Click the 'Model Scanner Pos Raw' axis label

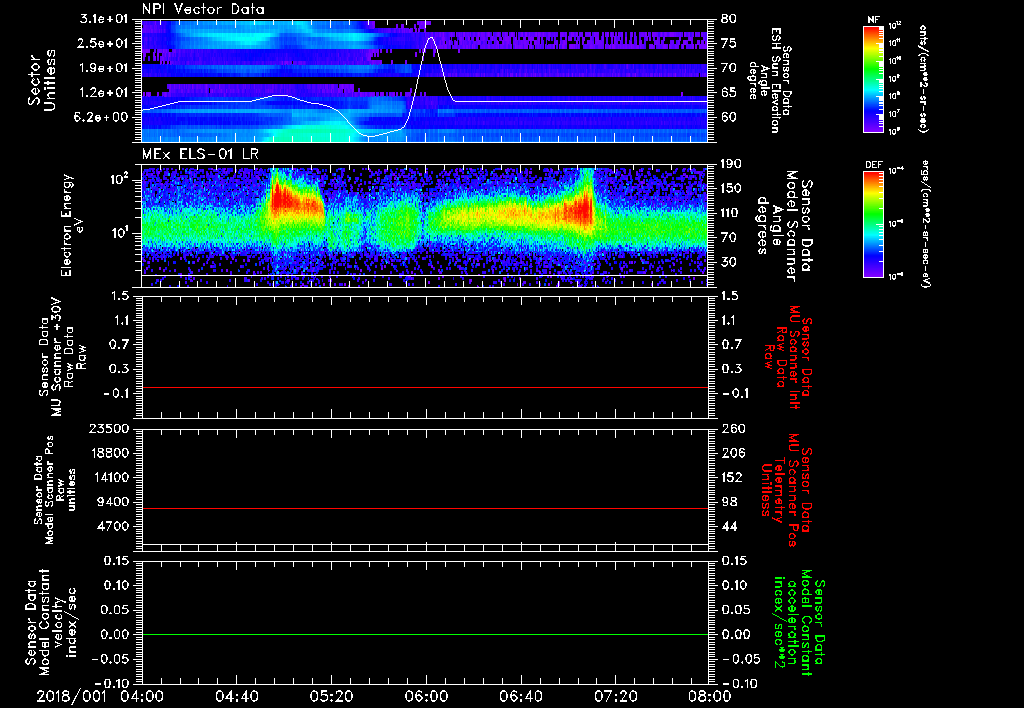(54, 490)
